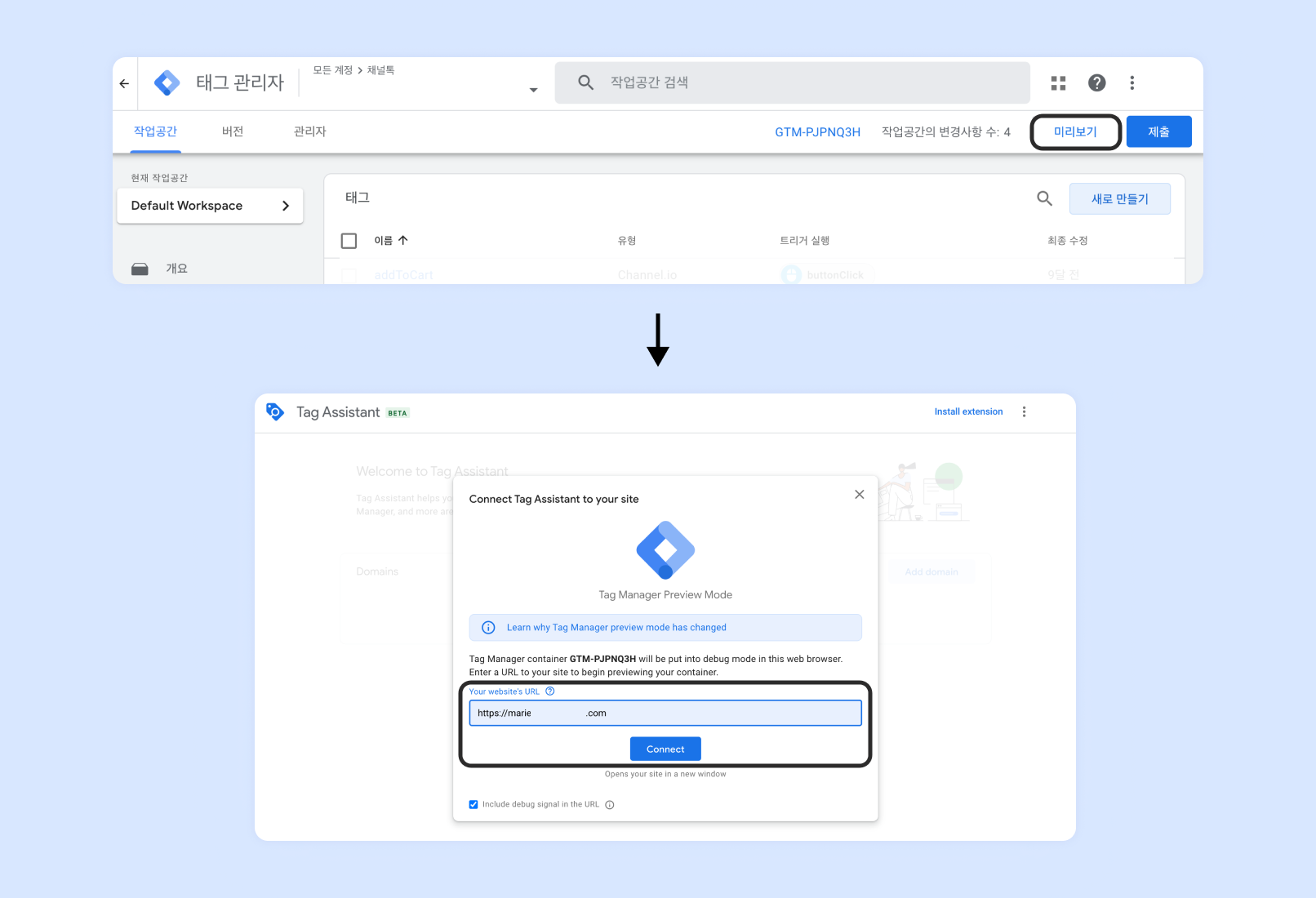The height and width of the screenshot is (898, 1316).
Task: Focus the 작업공간 검색 search field
Action: pos(792,82)
